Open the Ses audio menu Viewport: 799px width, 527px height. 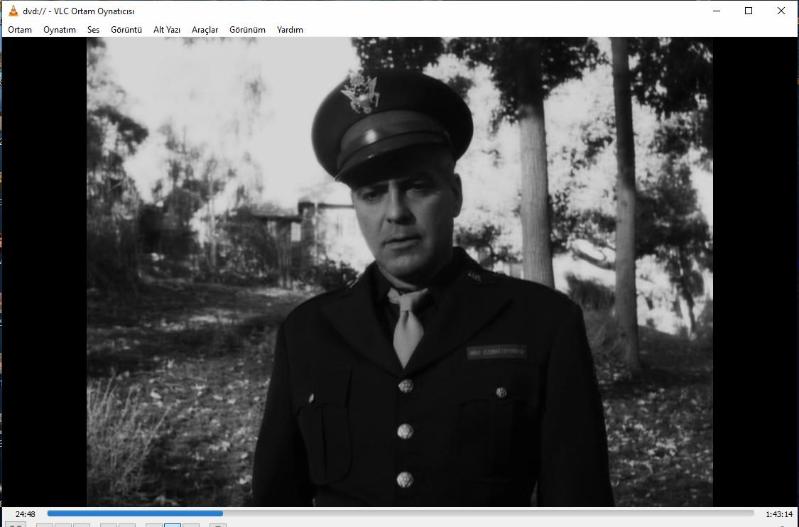point(93,30)
